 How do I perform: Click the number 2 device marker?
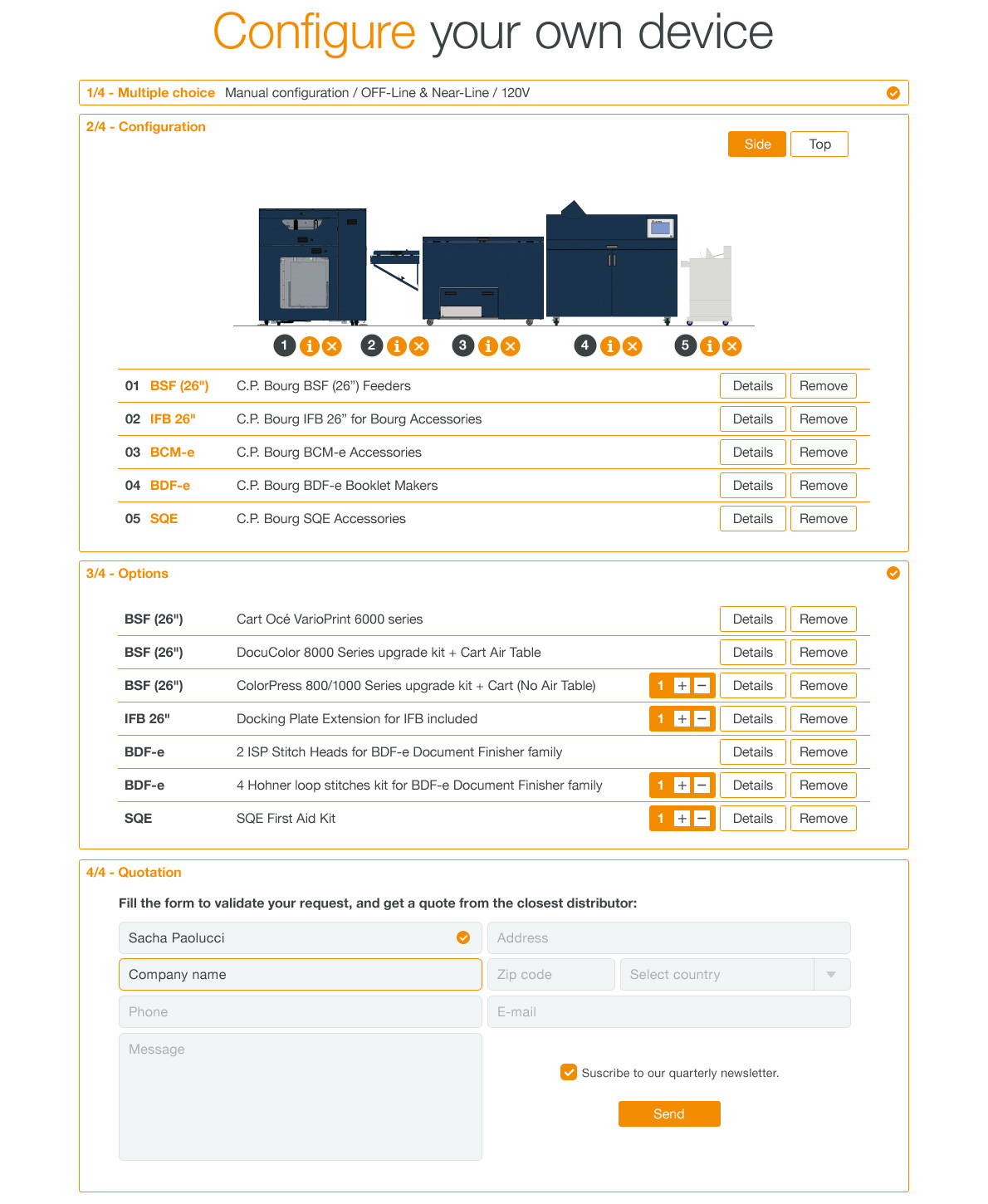pos(372,345)
